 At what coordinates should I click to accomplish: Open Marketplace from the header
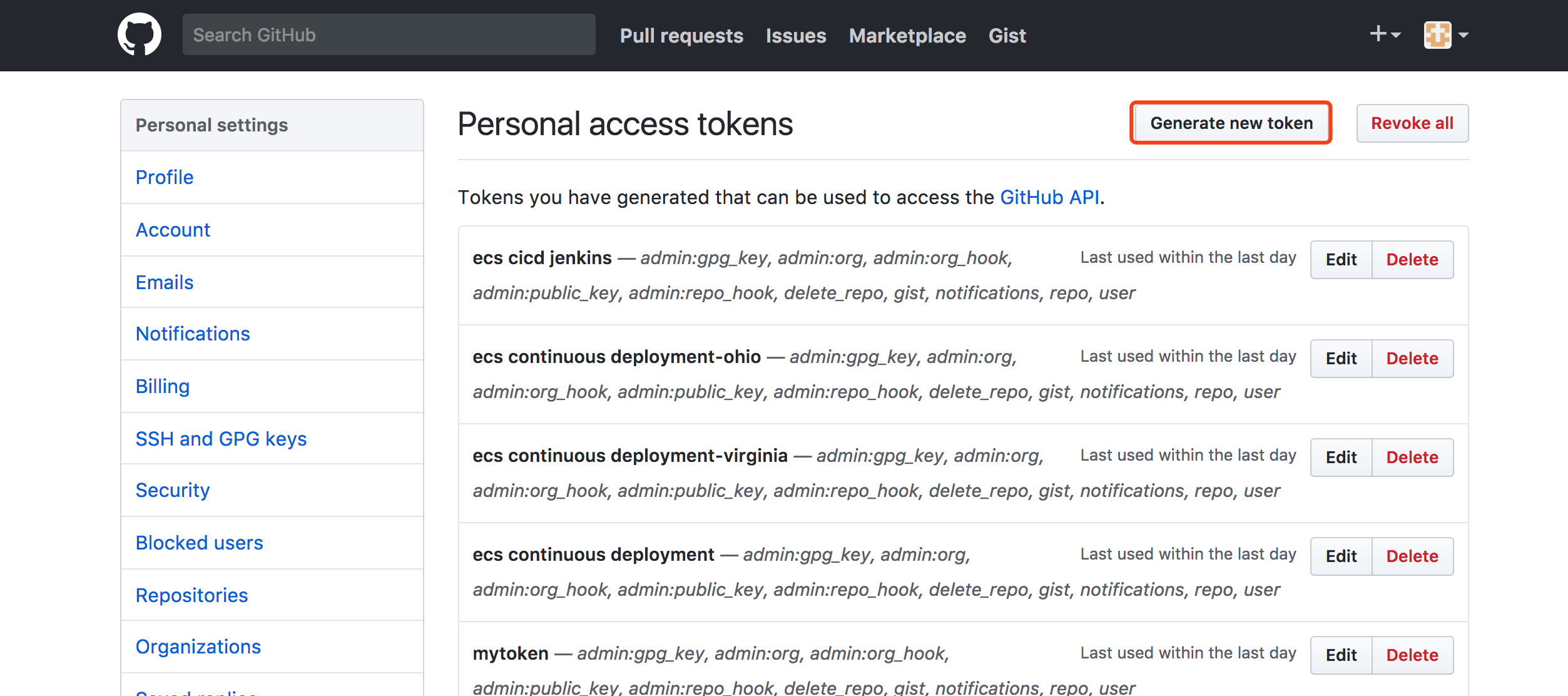[907, 36]
